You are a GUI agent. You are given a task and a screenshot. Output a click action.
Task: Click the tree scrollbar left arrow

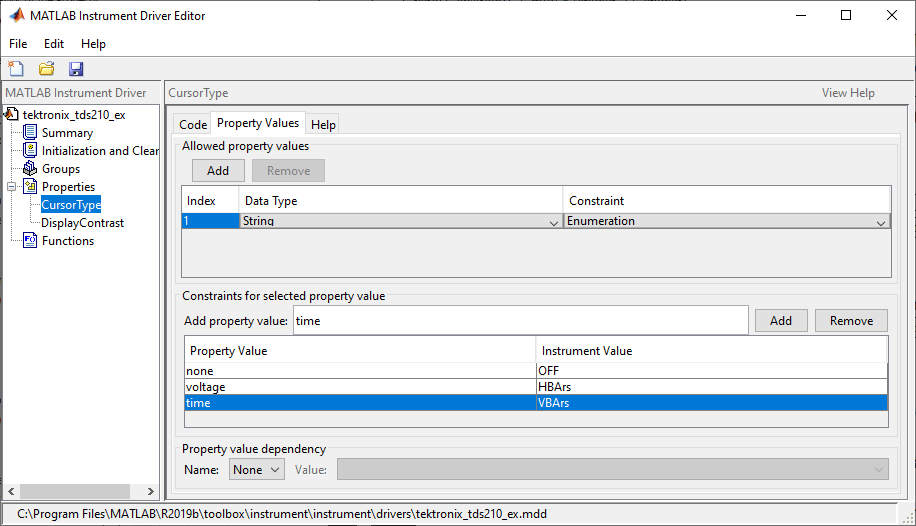[x=11, y=491]
